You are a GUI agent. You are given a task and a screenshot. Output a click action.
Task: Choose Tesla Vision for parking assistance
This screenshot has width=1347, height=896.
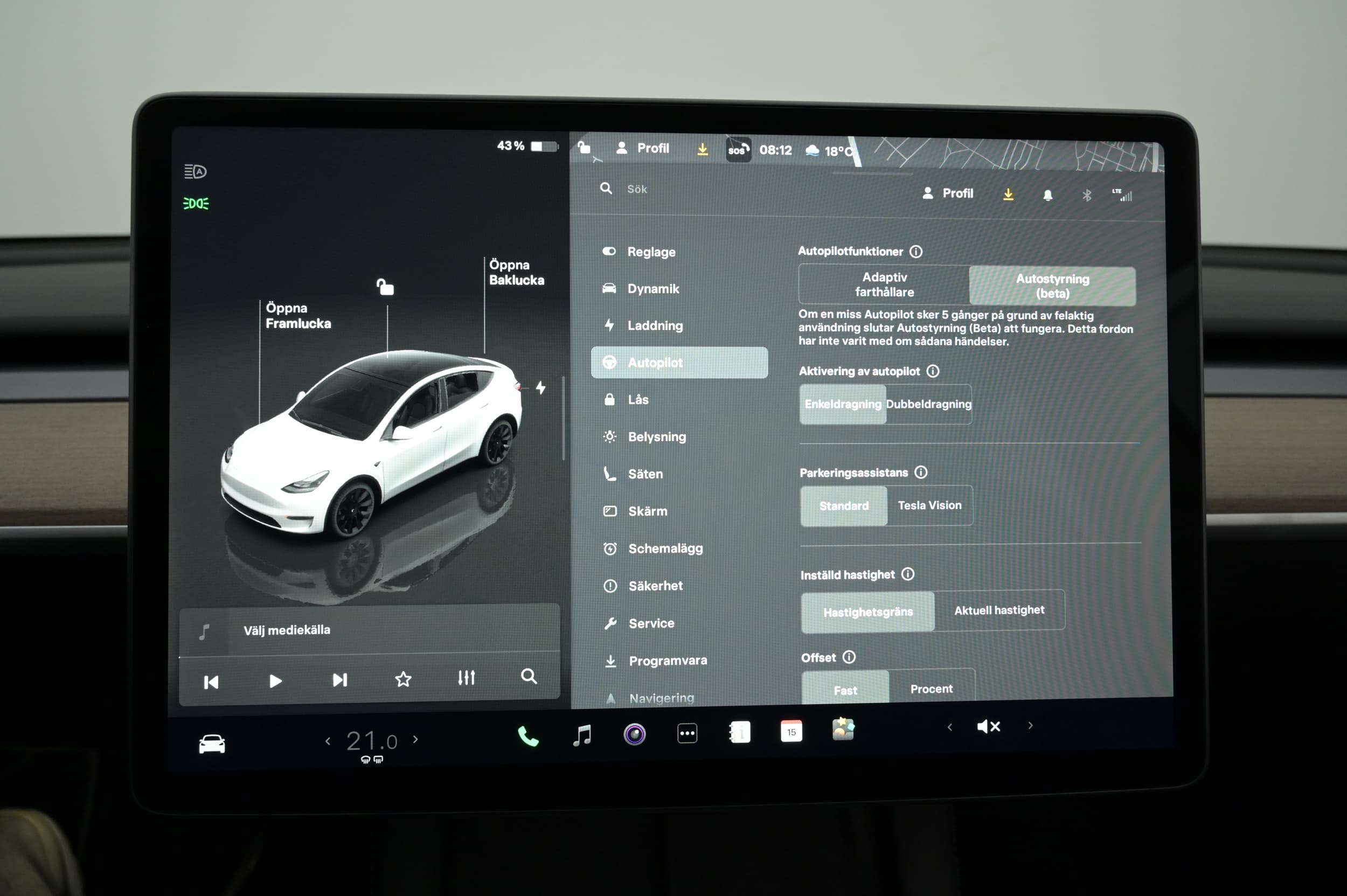pyautogui.click(x=929, y=505)
